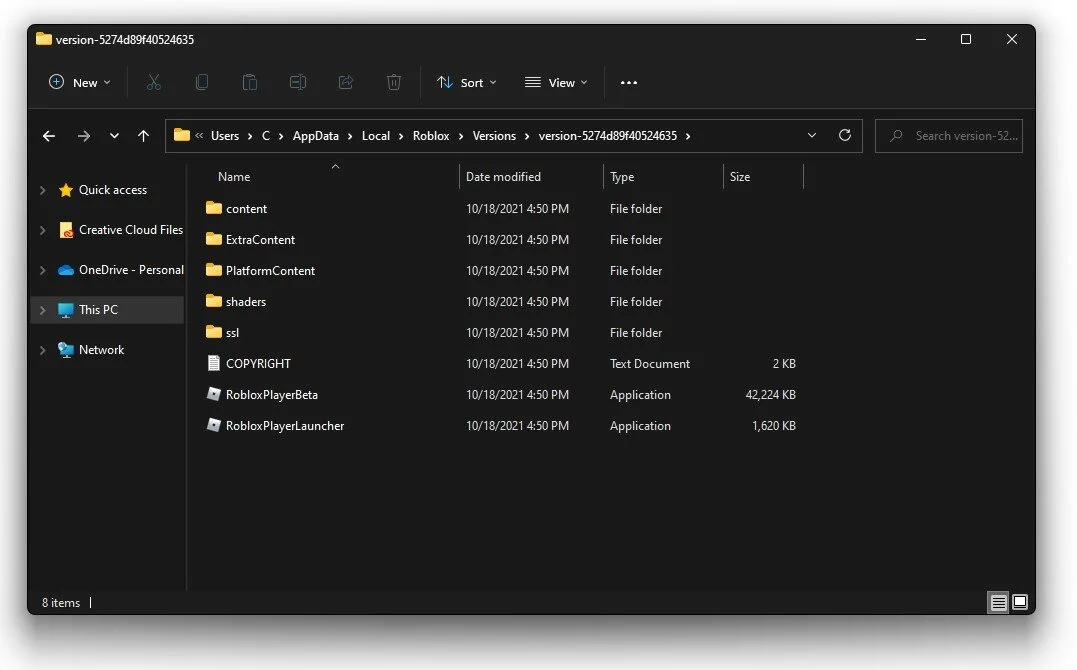Click the Rename icon in toolbar

[297, 82]
